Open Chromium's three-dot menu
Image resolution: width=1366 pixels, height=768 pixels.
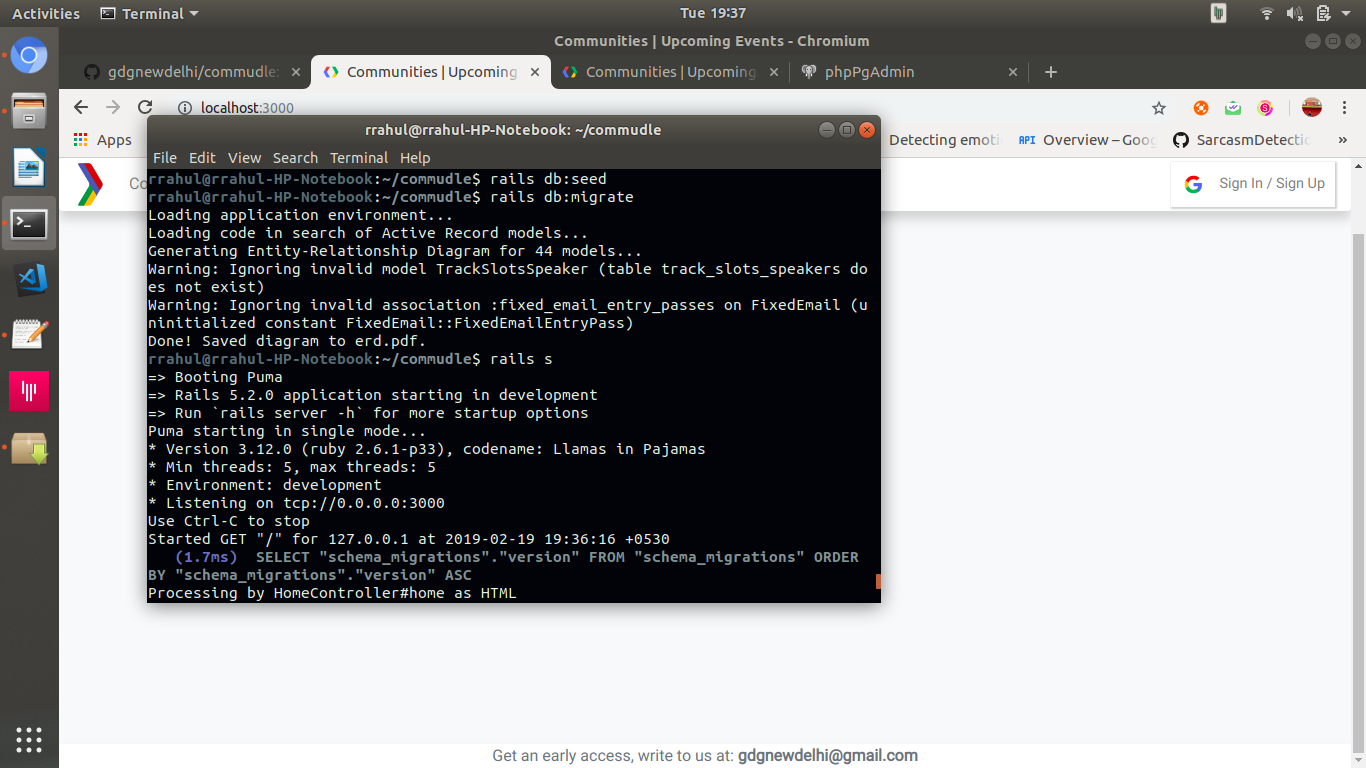click(1344, 107)
